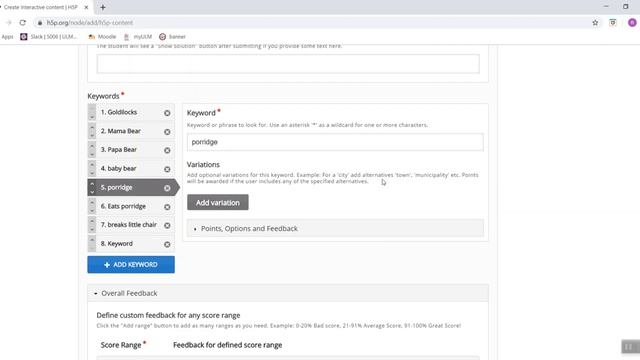Move Papa Bear keyword up with arrow
Screen dimensions: 640x360
(x=92, y=146)
